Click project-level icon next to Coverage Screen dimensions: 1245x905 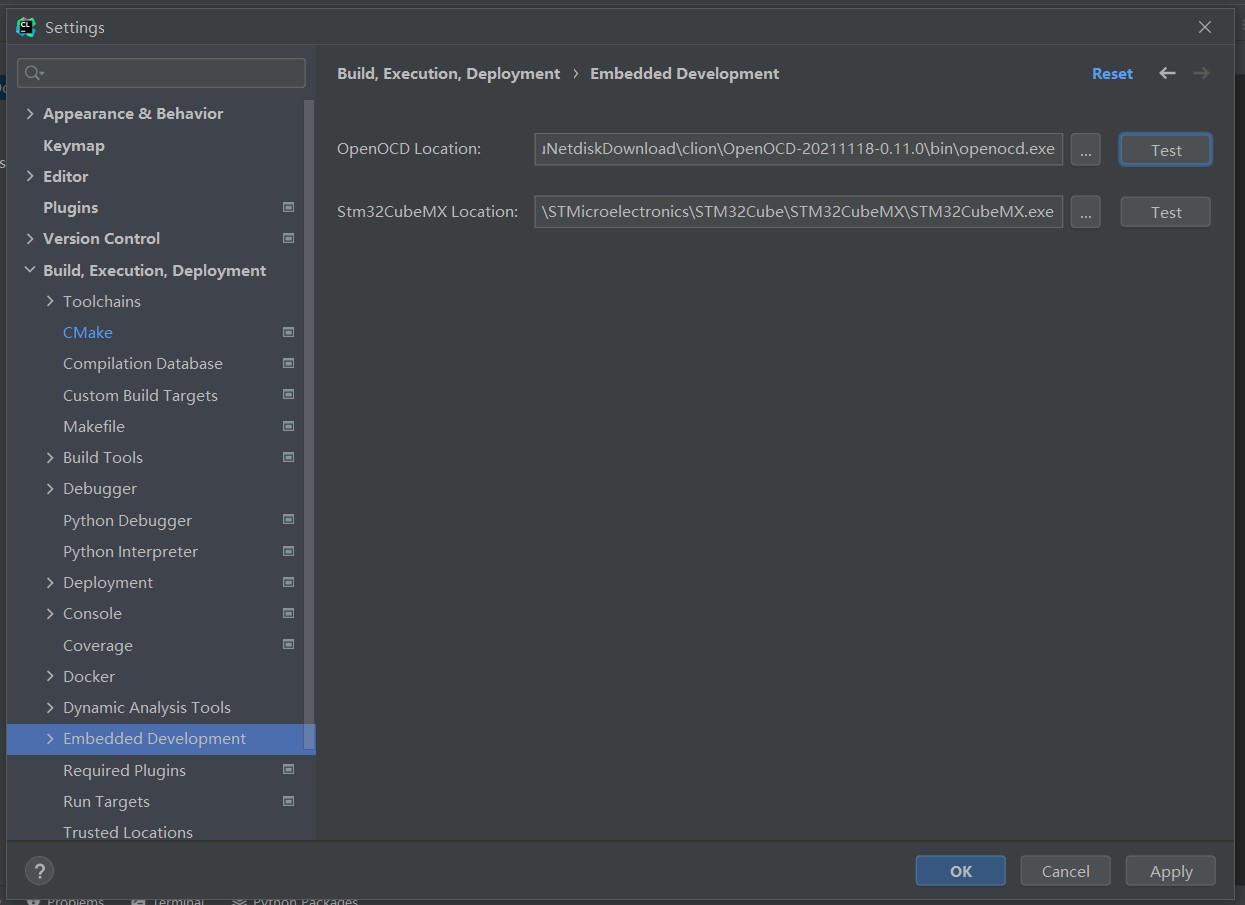[288, 645]
